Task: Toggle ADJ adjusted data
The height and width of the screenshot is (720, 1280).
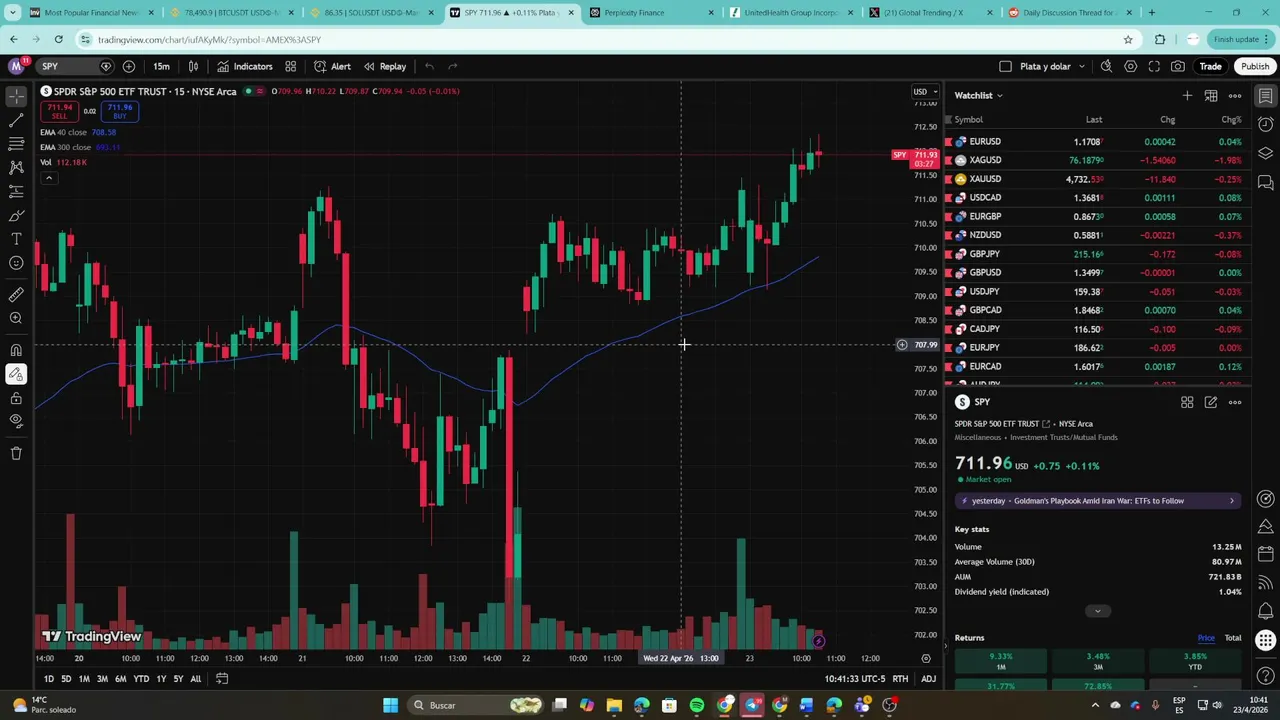Action: click(929, 679)
